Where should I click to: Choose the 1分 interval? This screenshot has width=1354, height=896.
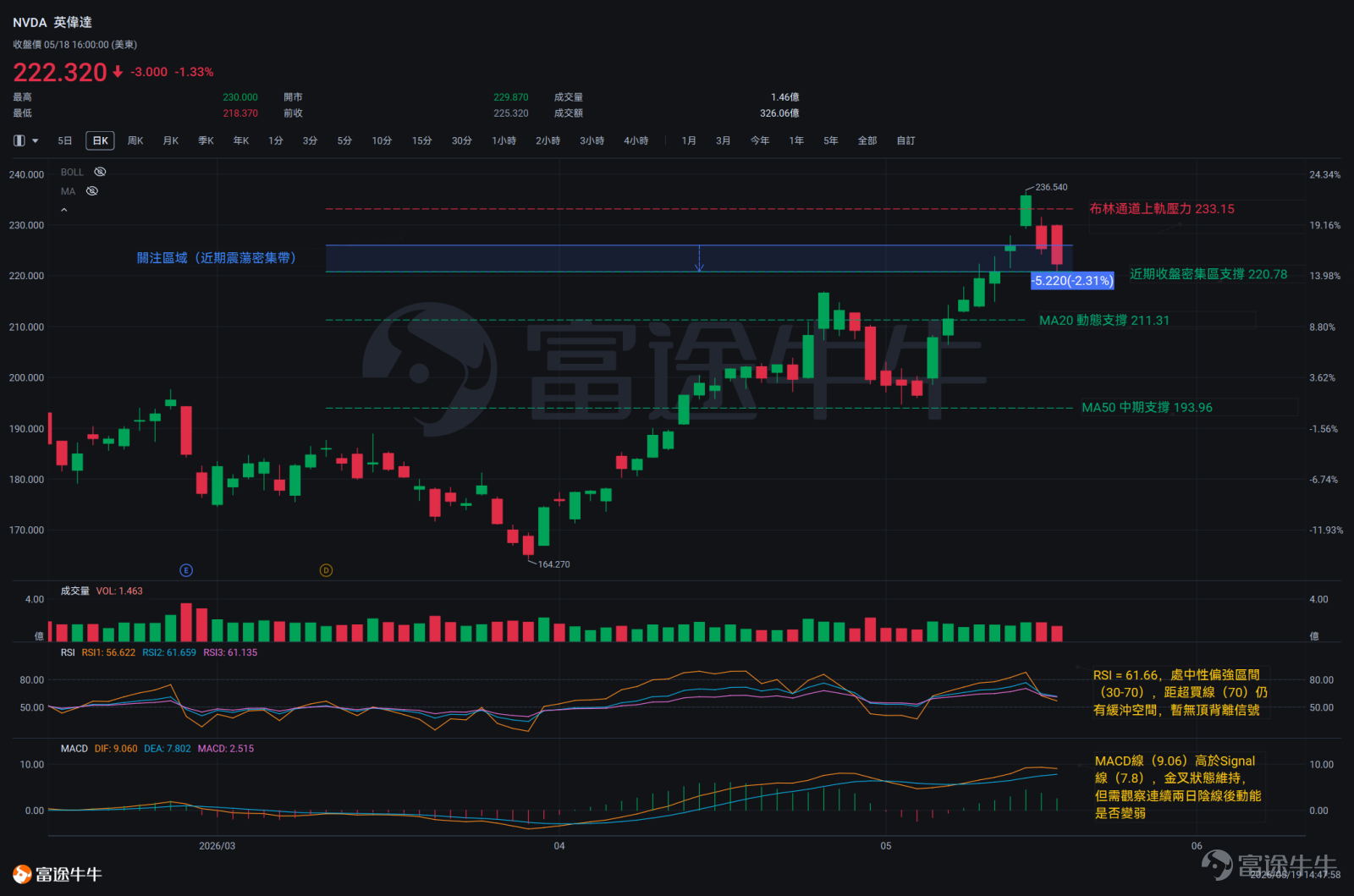tap(276, 140)
